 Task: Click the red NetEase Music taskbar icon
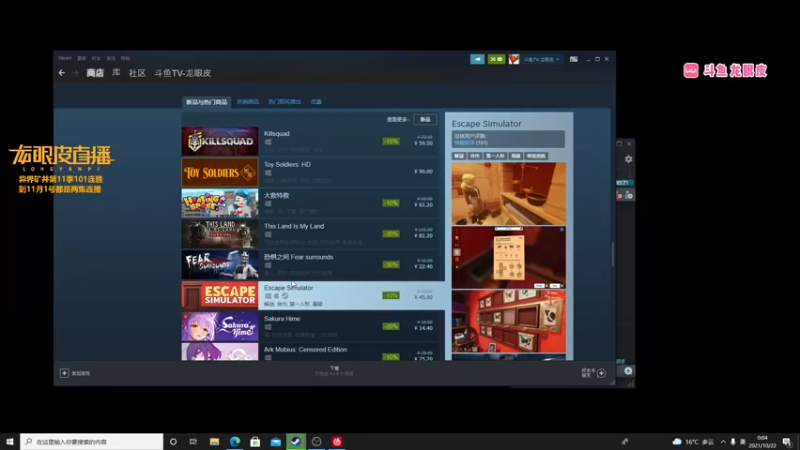click(337, 441)
